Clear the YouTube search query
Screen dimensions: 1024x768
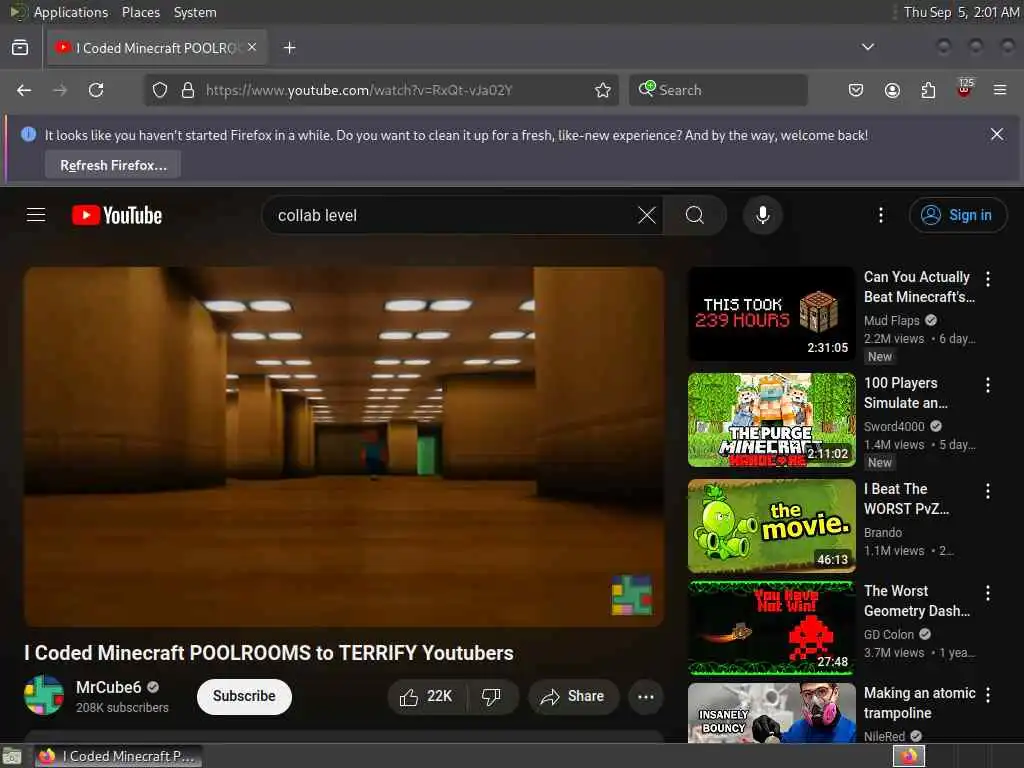pyautogui.click(x=647, y=215)
